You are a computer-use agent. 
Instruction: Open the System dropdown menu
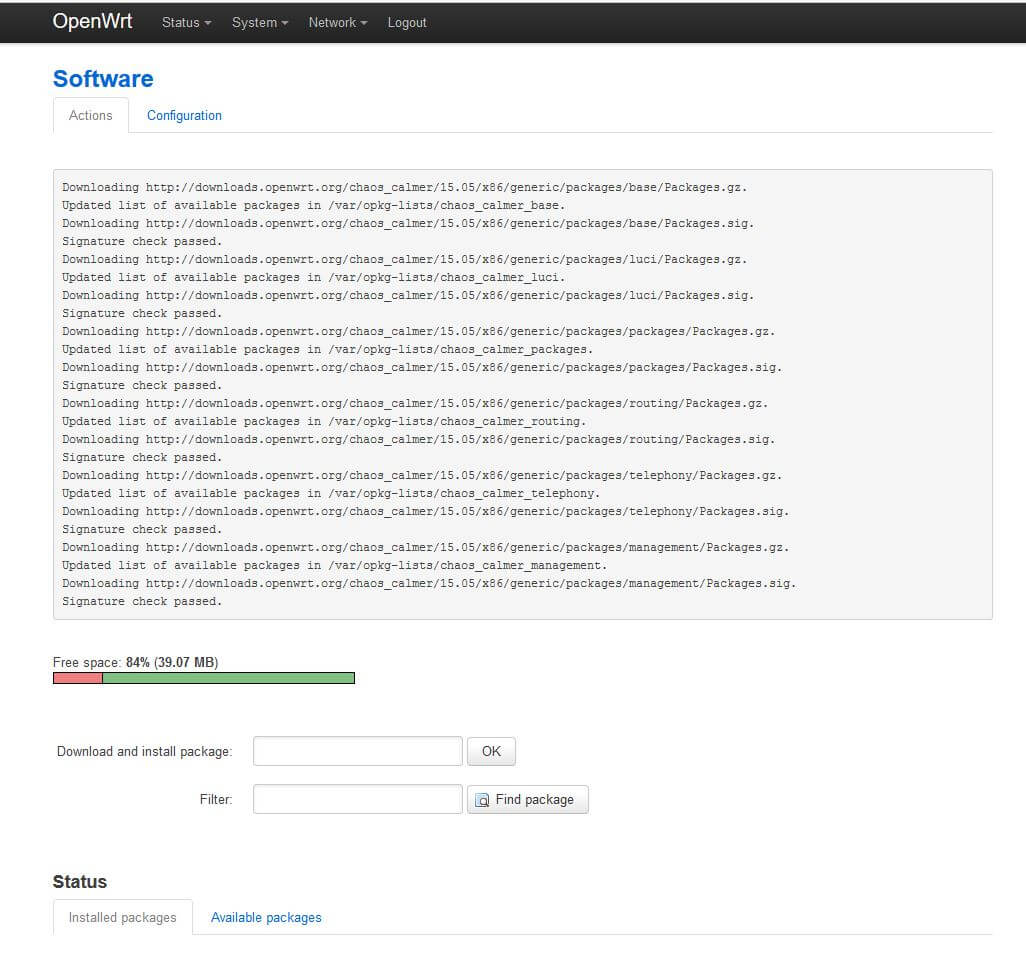pyautogui.click(x=260, y=22)
